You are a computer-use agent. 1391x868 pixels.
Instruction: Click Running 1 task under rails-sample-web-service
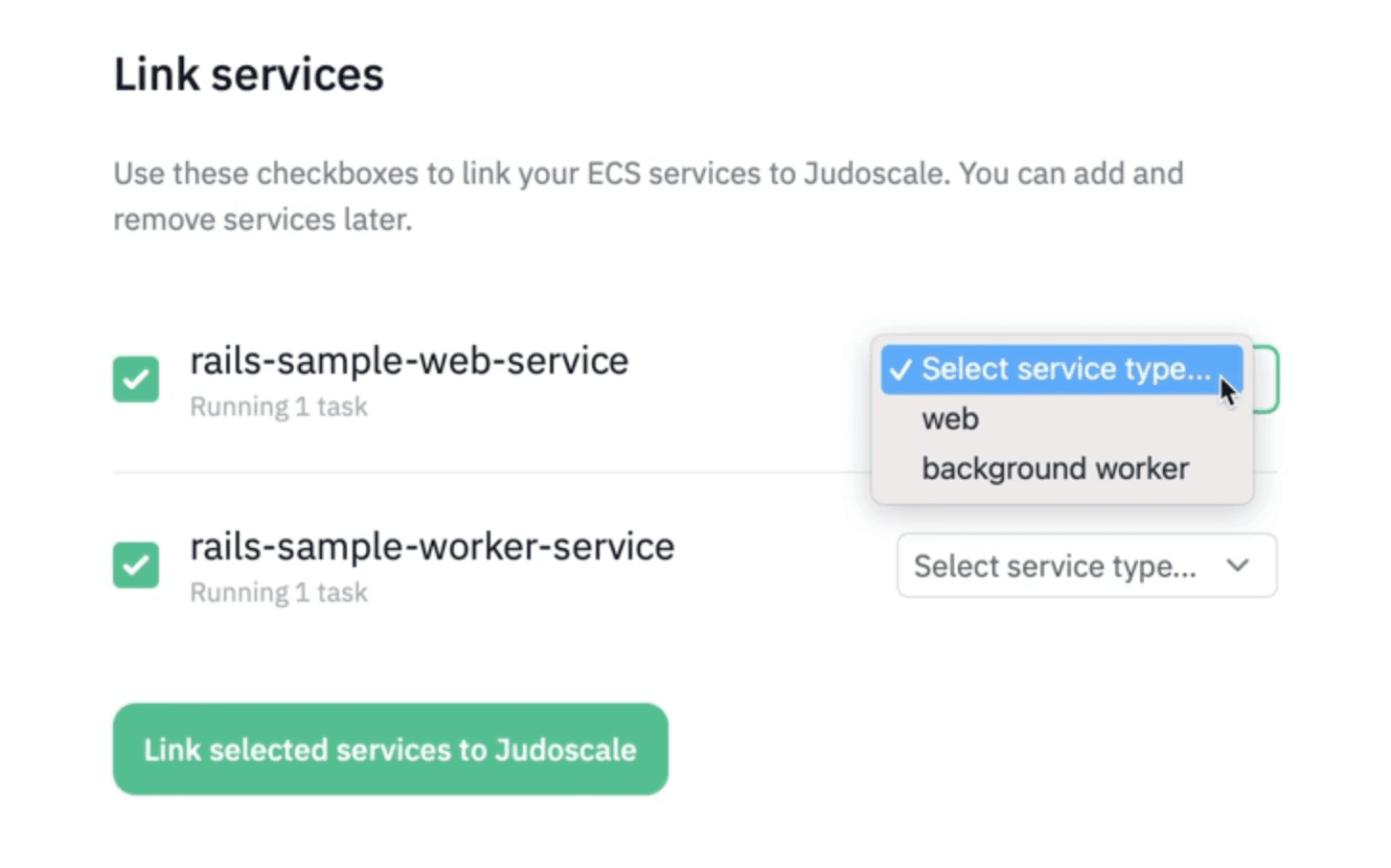(x=279, y=406)
